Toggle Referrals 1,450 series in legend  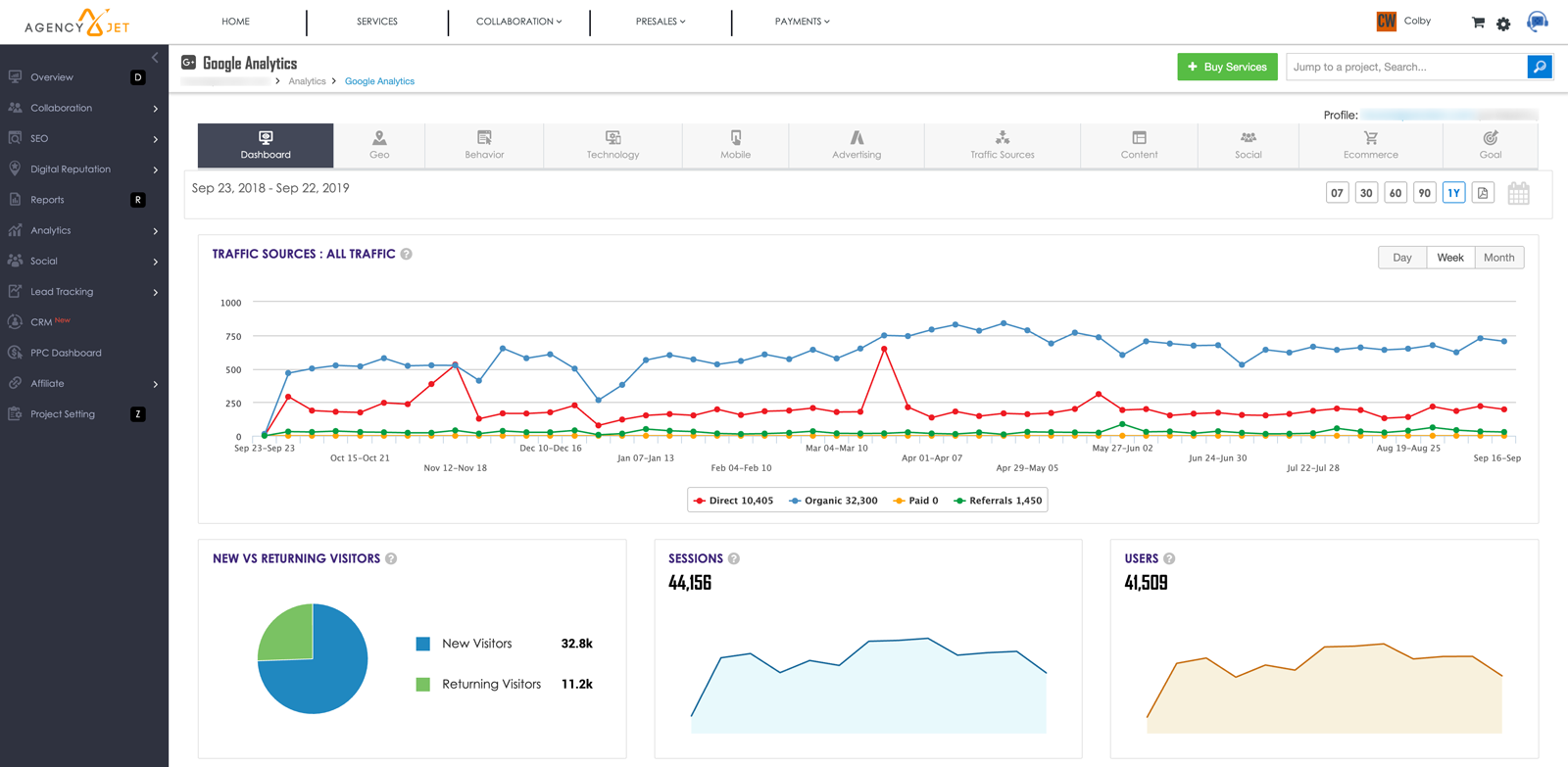tap(998, 501)
